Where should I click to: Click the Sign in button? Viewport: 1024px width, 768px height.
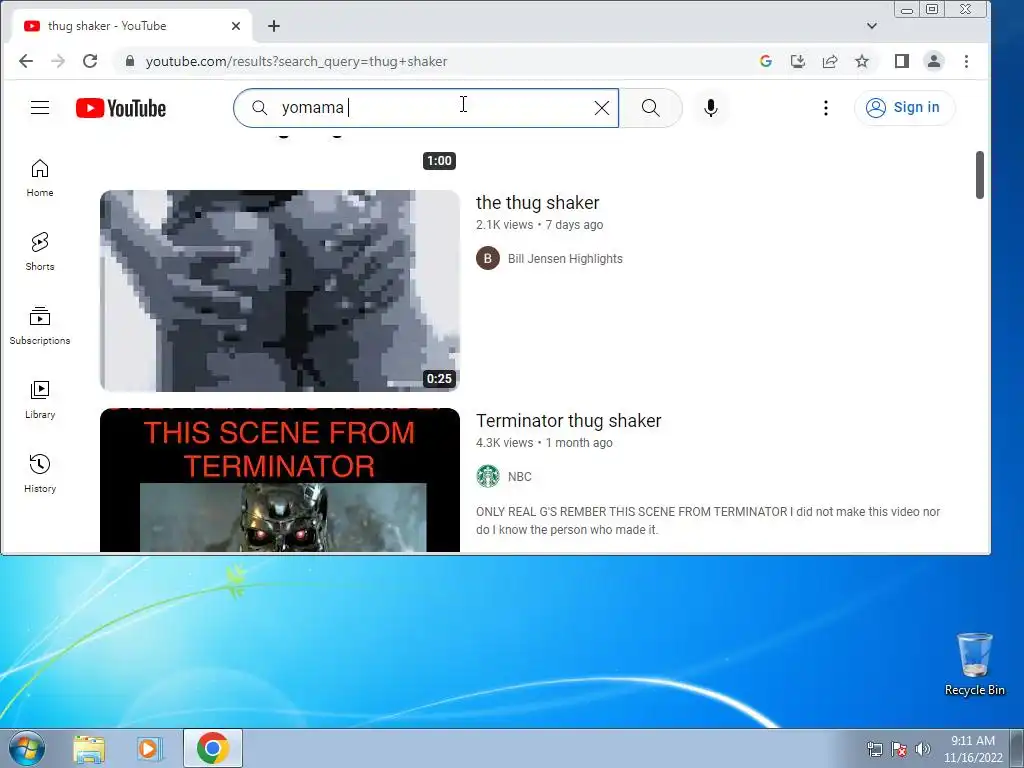click(904, 108)
